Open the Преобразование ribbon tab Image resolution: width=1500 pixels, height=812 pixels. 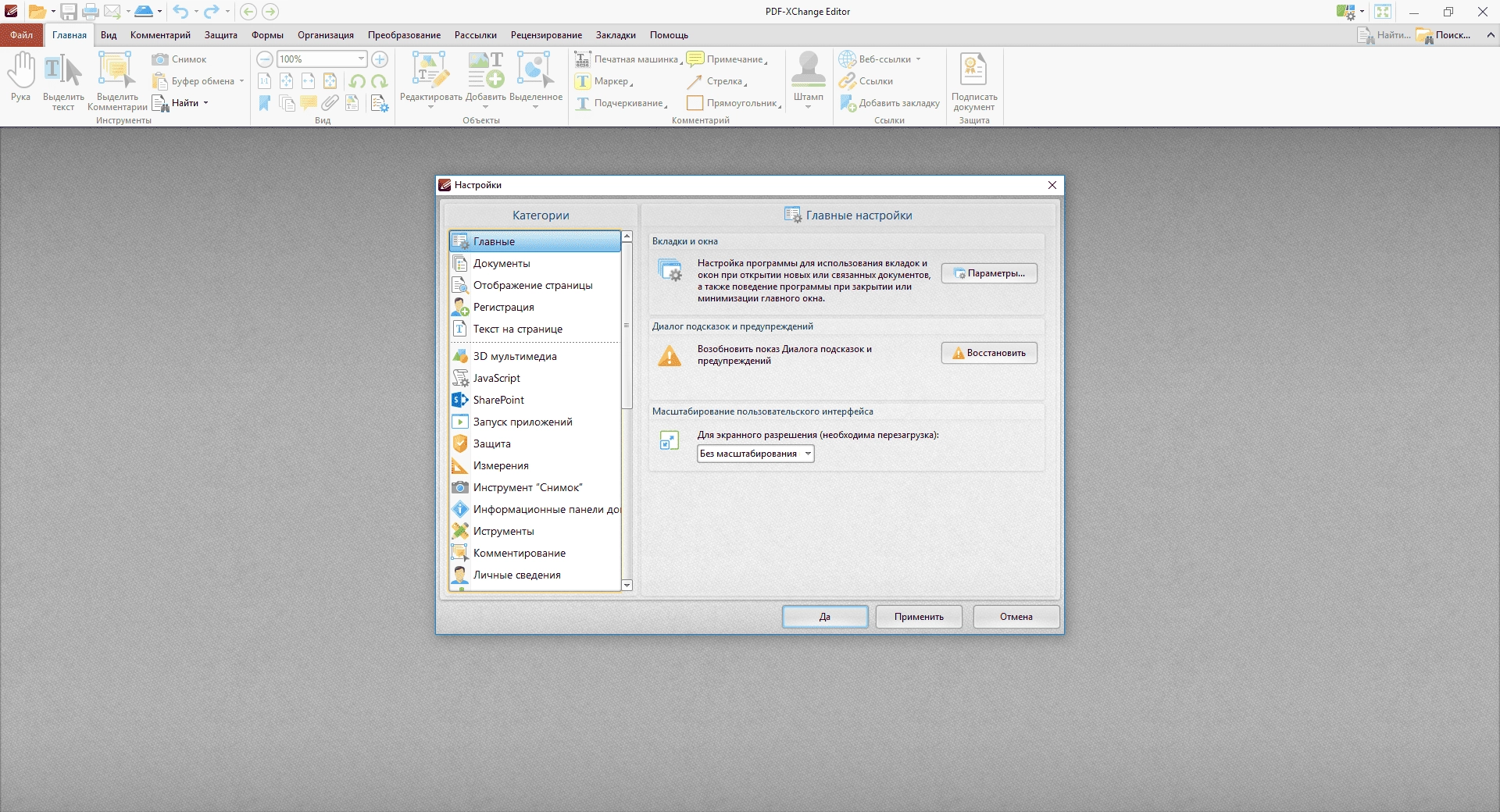(x=404, y=35)
